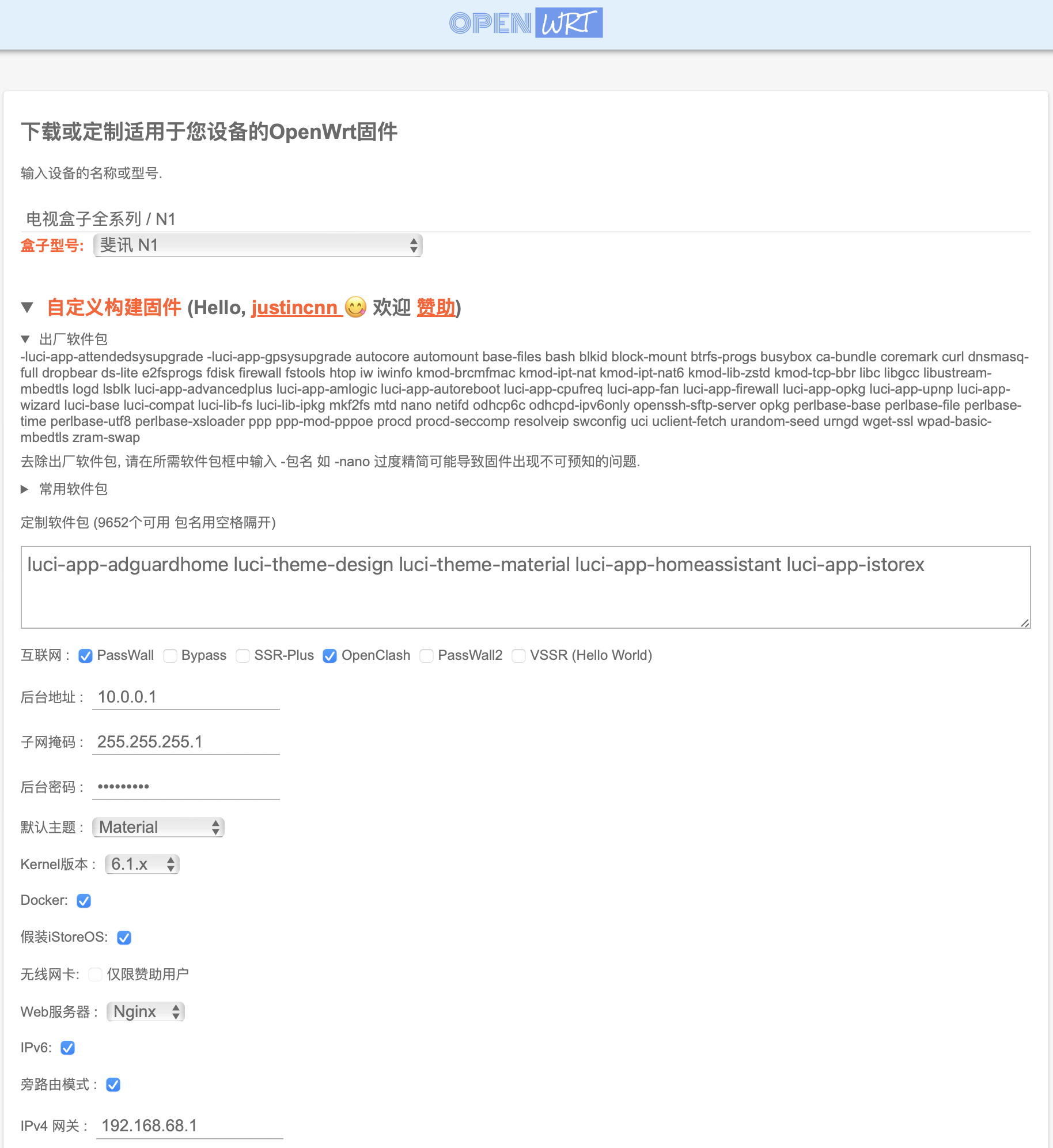Click the OpenClash label text
The width and height of the screenshot is (1053, 1148).
tap(376, 656)
